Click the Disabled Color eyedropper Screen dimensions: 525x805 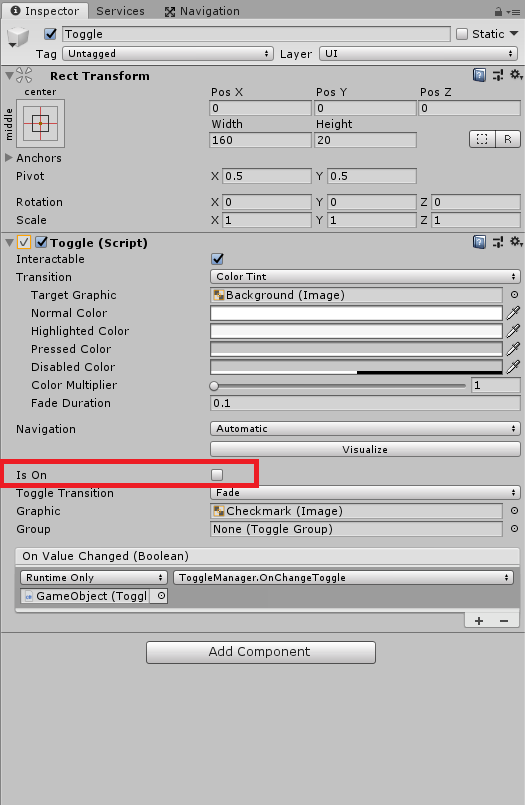[x=513, y=367]
